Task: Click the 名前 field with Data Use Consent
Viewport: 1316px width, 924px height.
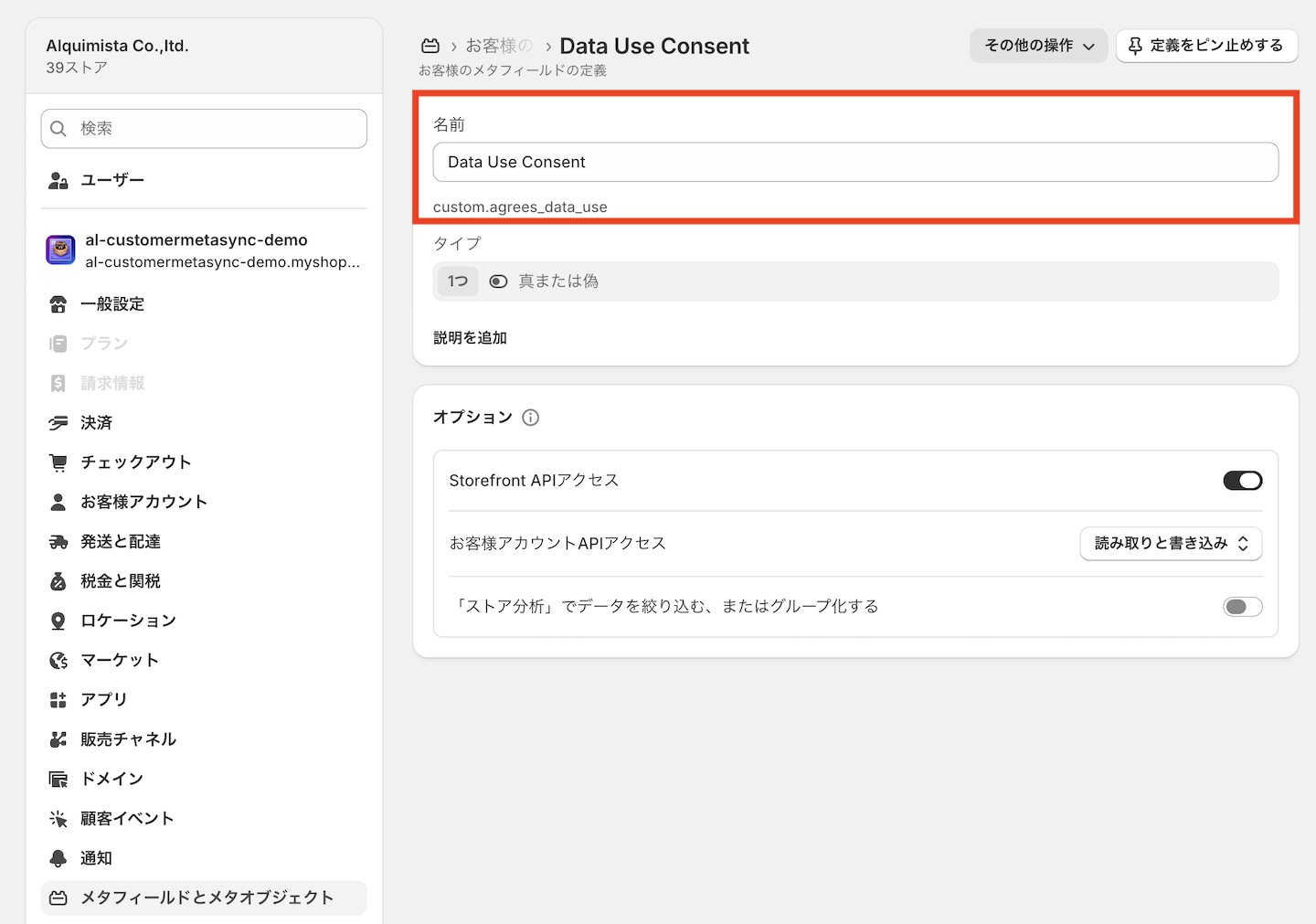Action: [x=855, y=162]
